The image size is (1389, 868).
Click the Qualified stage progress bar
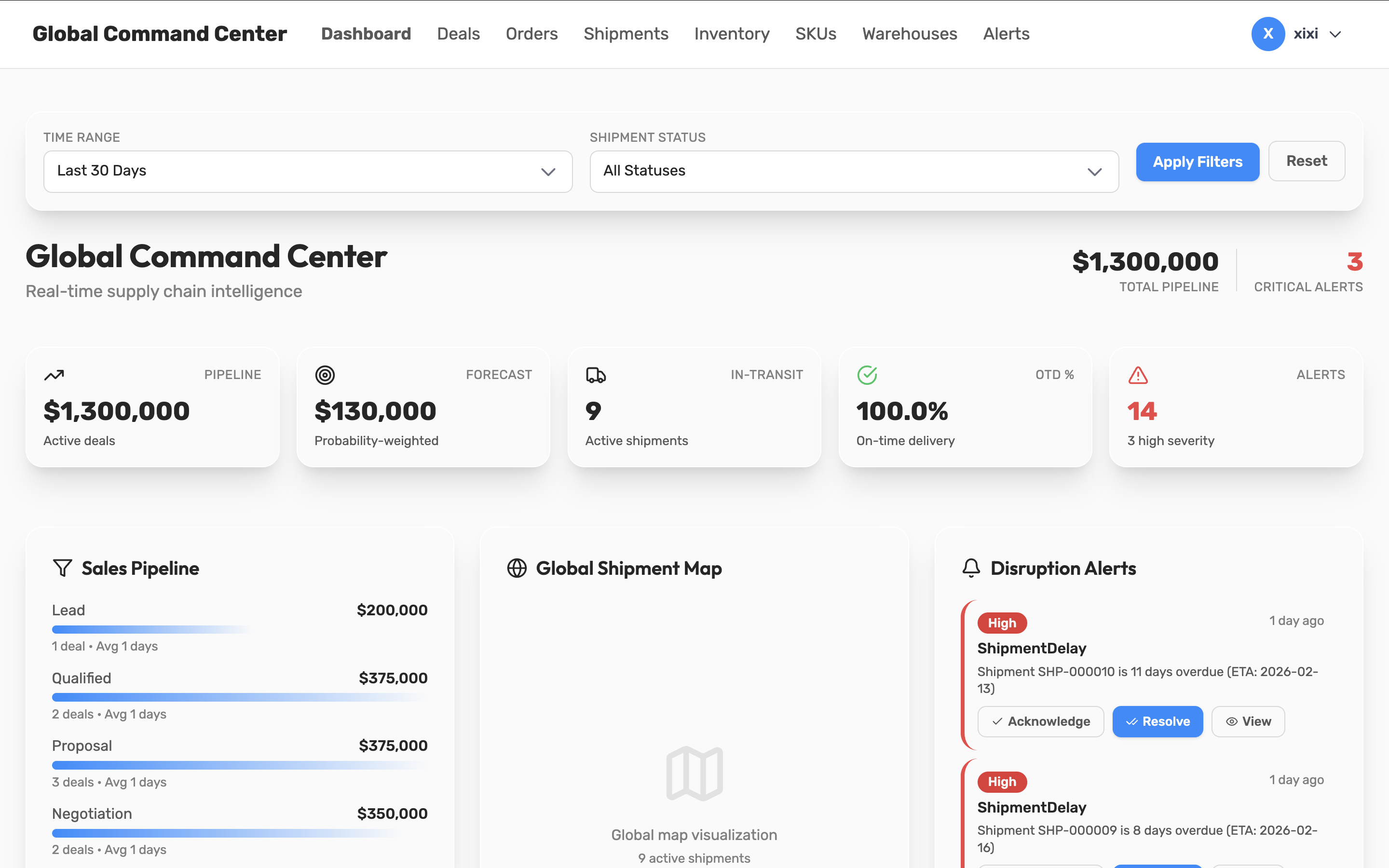pos(239,697)
